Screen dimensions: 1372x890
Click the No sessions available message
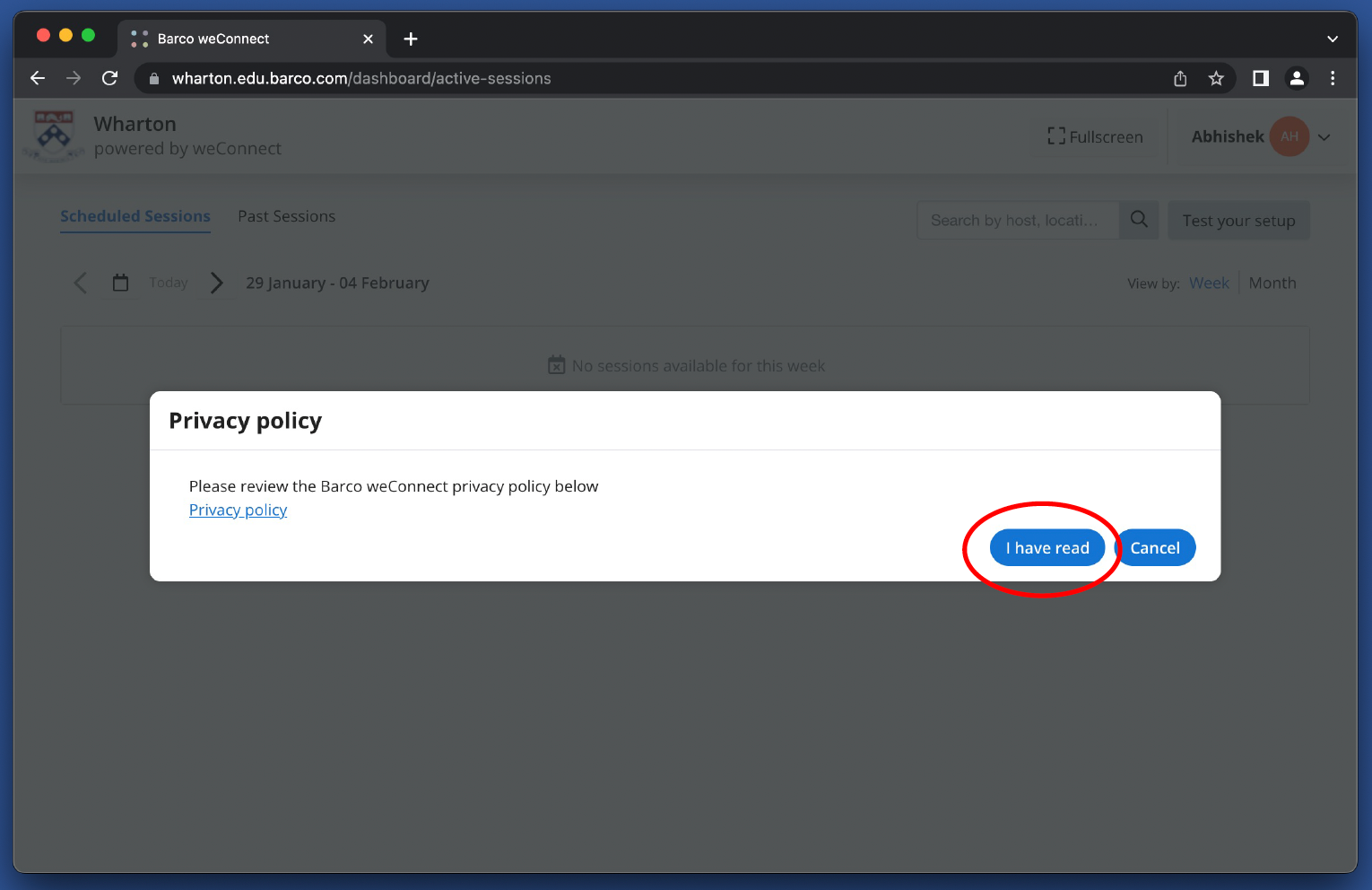click(686, 366)
